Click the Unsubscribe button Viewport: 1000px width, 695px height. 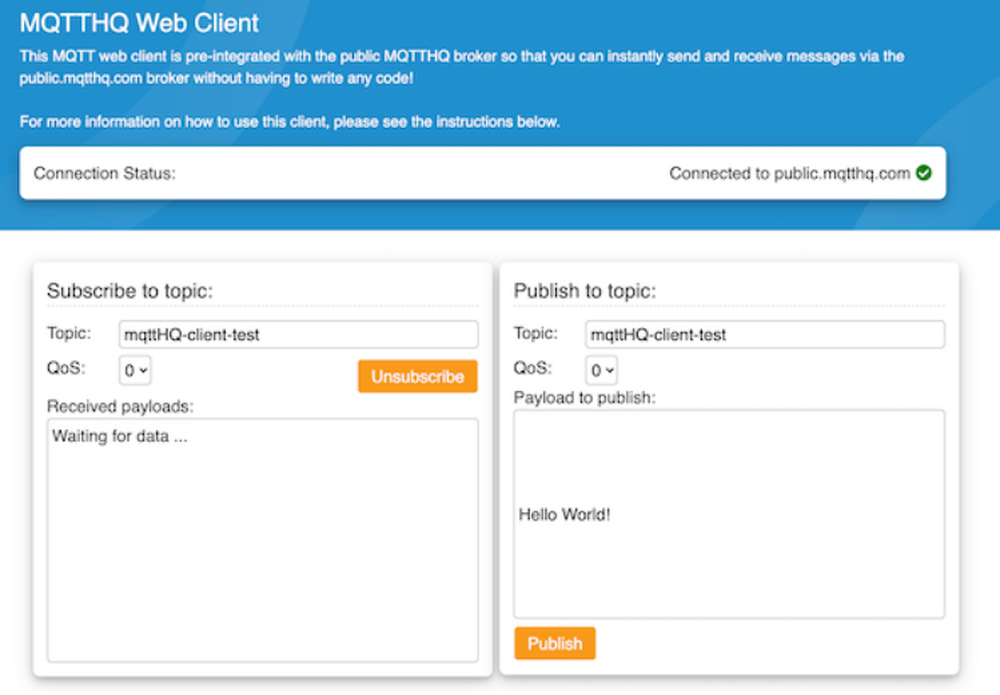[x=418, y=376]
